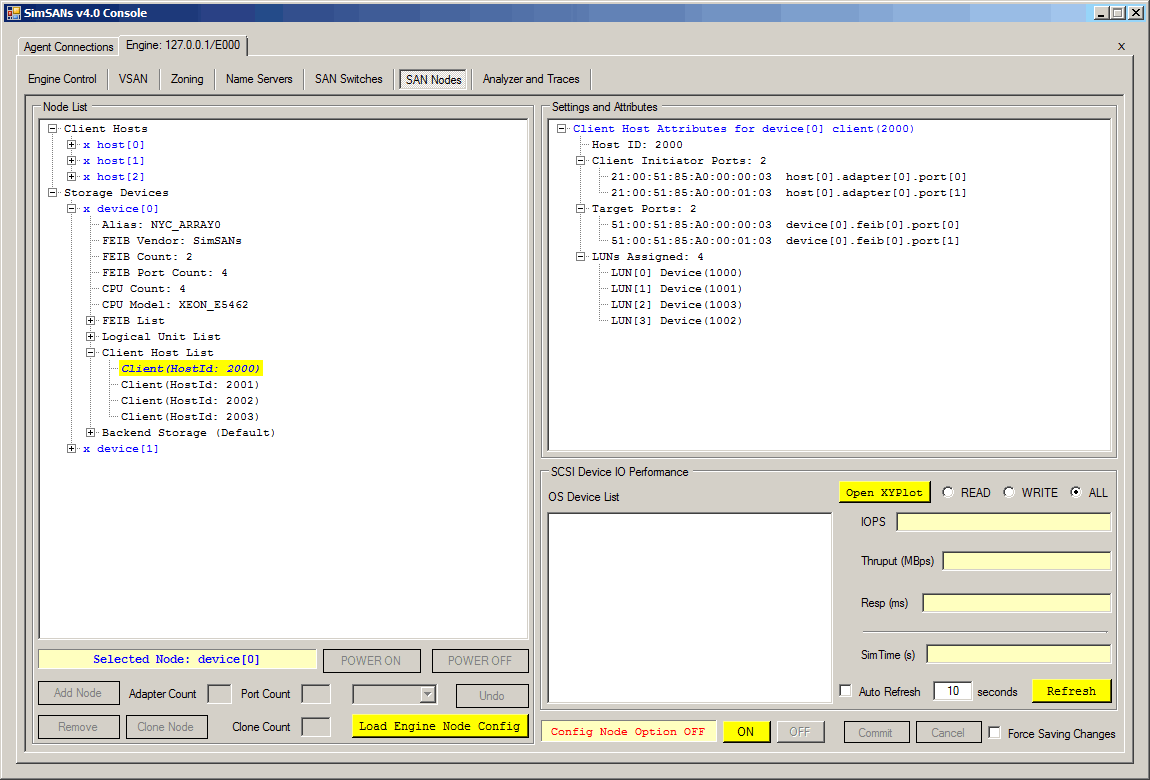
Task: Select the READ radio button
Action: click(946, 492)
